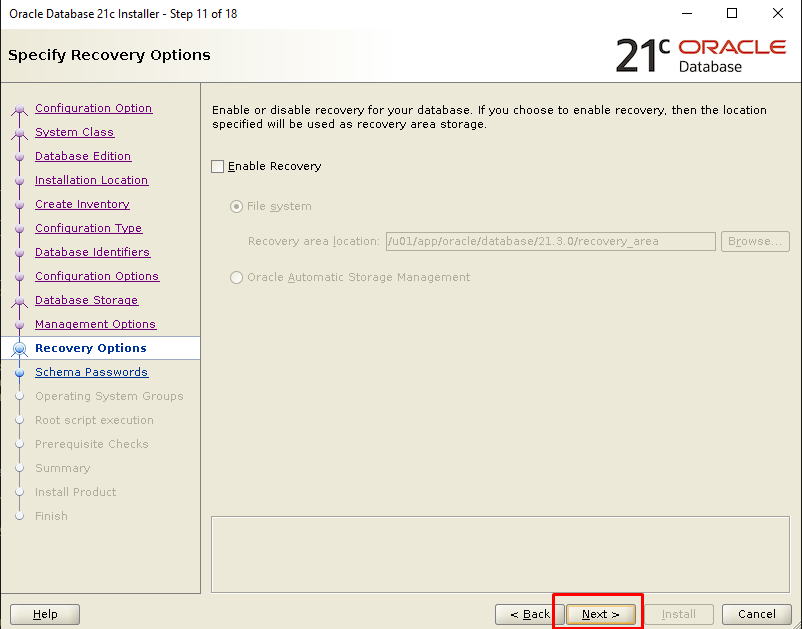
Task: Click the Oracle 21c Database logo
Action: [x=701, y=55]
